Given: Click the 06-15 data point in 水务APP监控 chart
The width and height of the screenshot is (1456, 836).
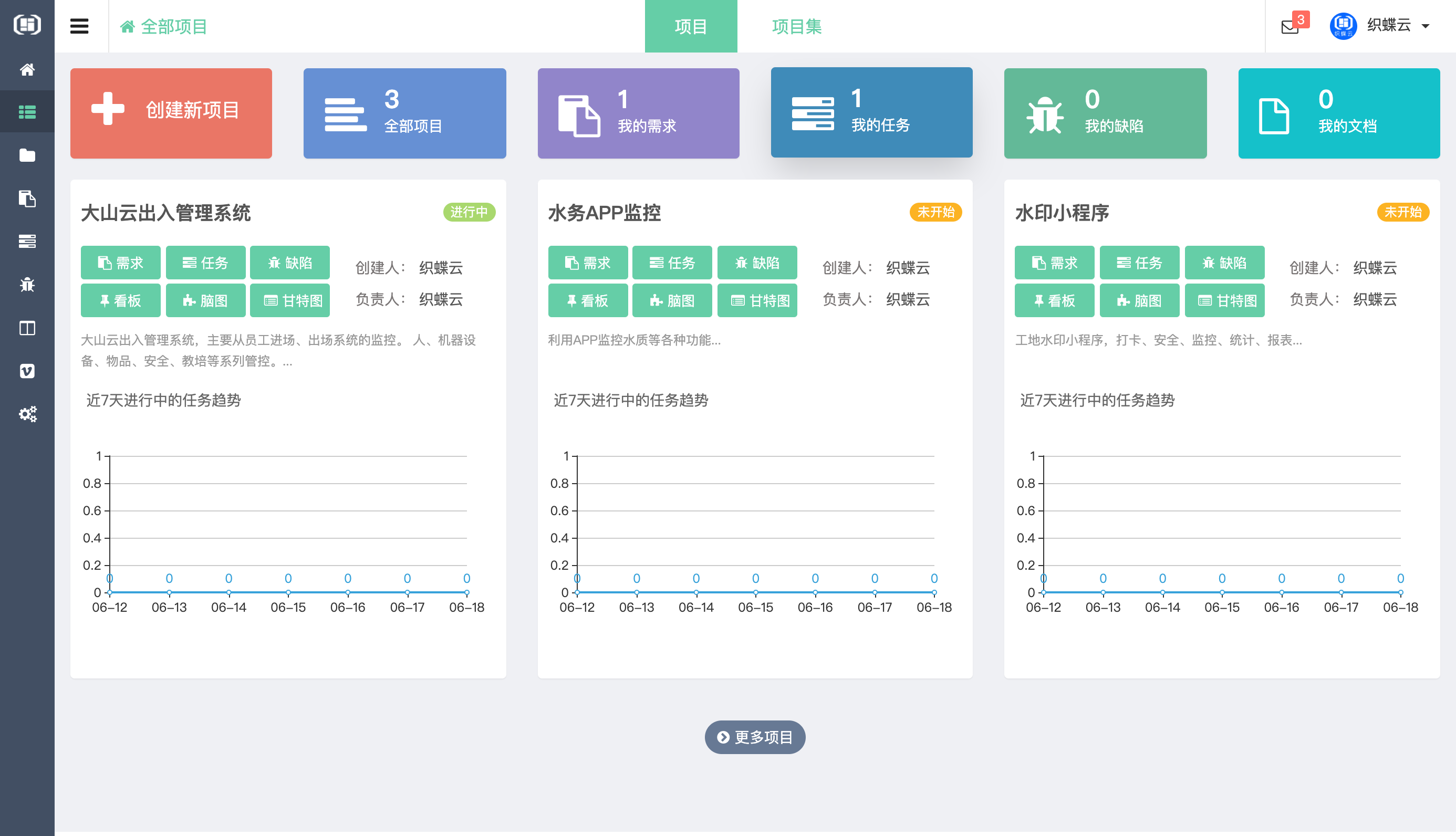Looking at the screenshot, I should click(x=755, y=592).
